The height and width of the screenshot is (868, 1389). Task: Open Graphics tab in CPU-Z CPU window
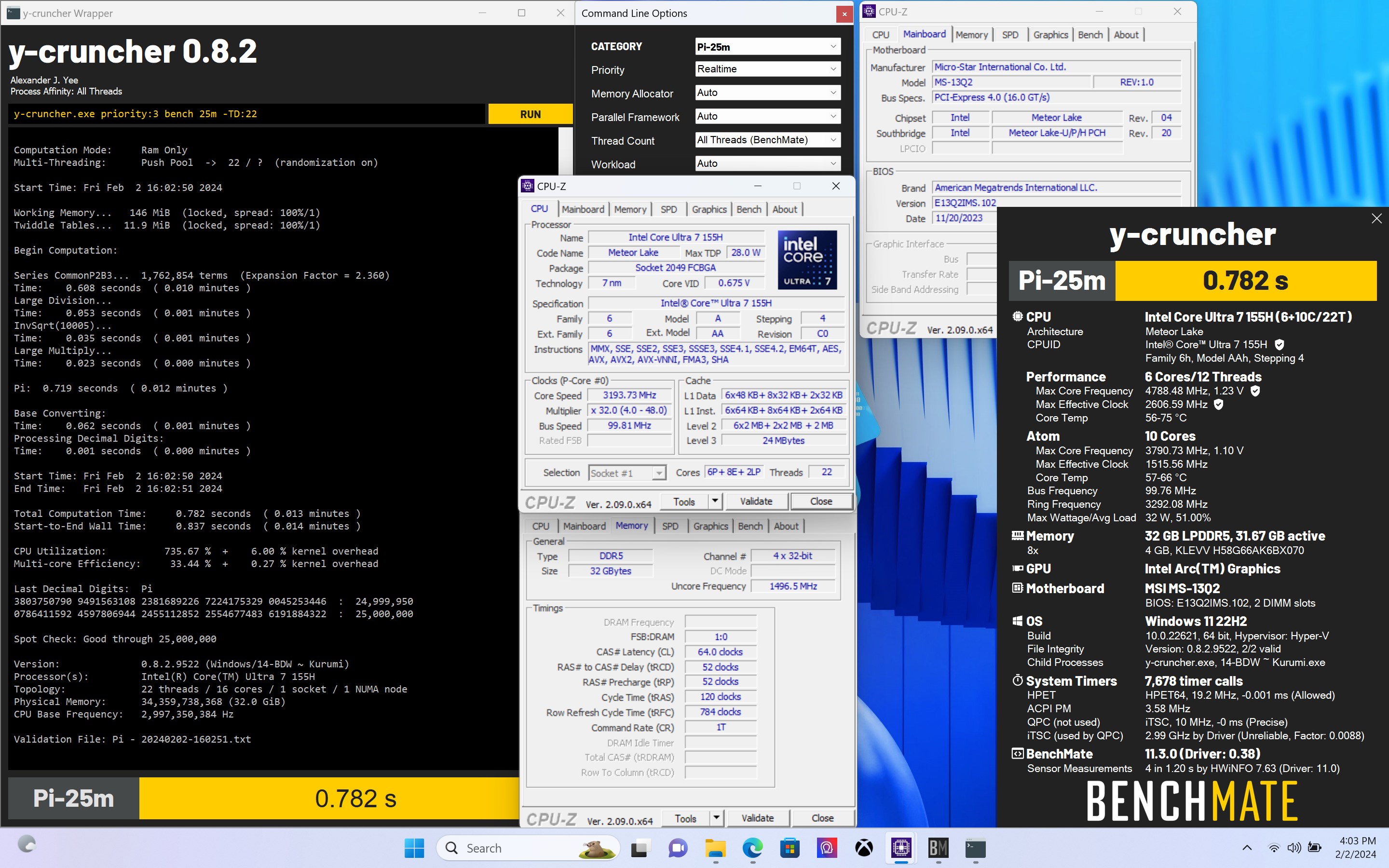click(709, 210)
